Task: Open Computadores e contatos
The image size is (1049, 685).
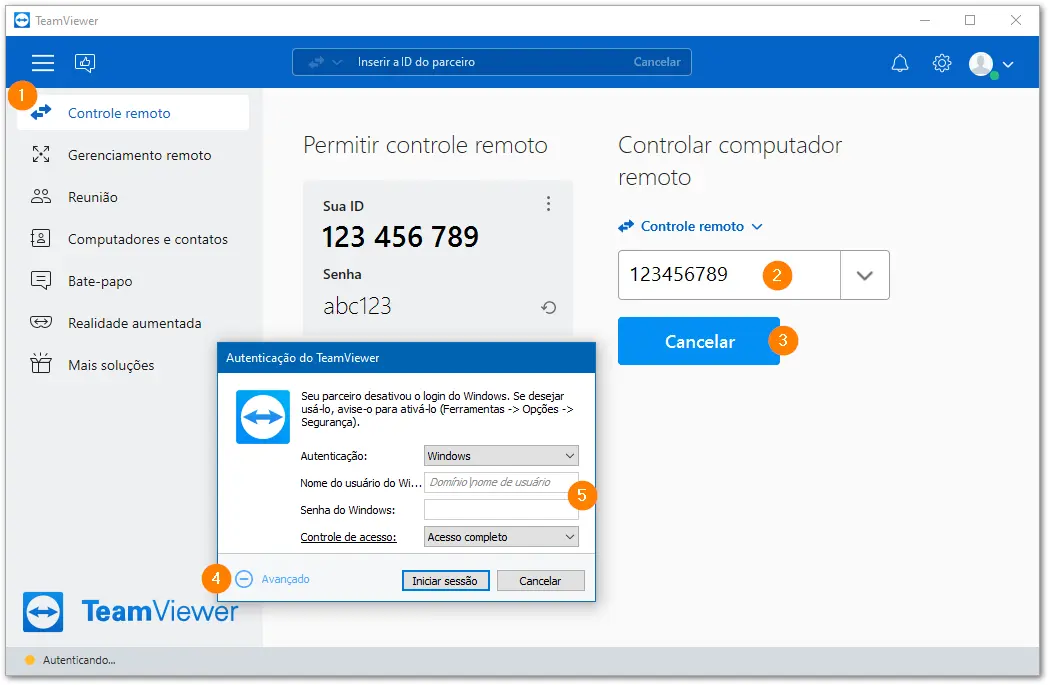Action: point(133,239)
